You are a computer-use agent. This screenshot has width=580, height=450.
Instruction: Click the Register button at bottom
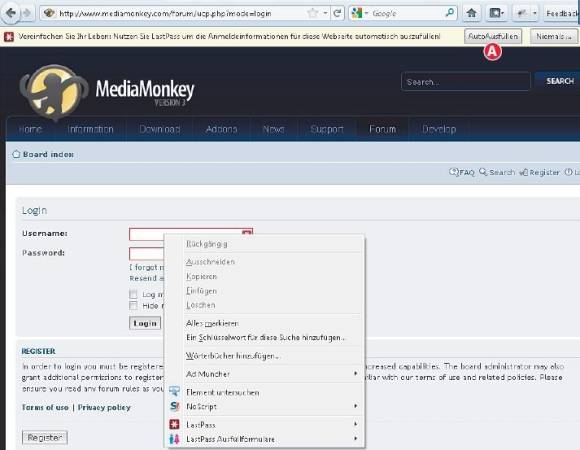[45, 437]
